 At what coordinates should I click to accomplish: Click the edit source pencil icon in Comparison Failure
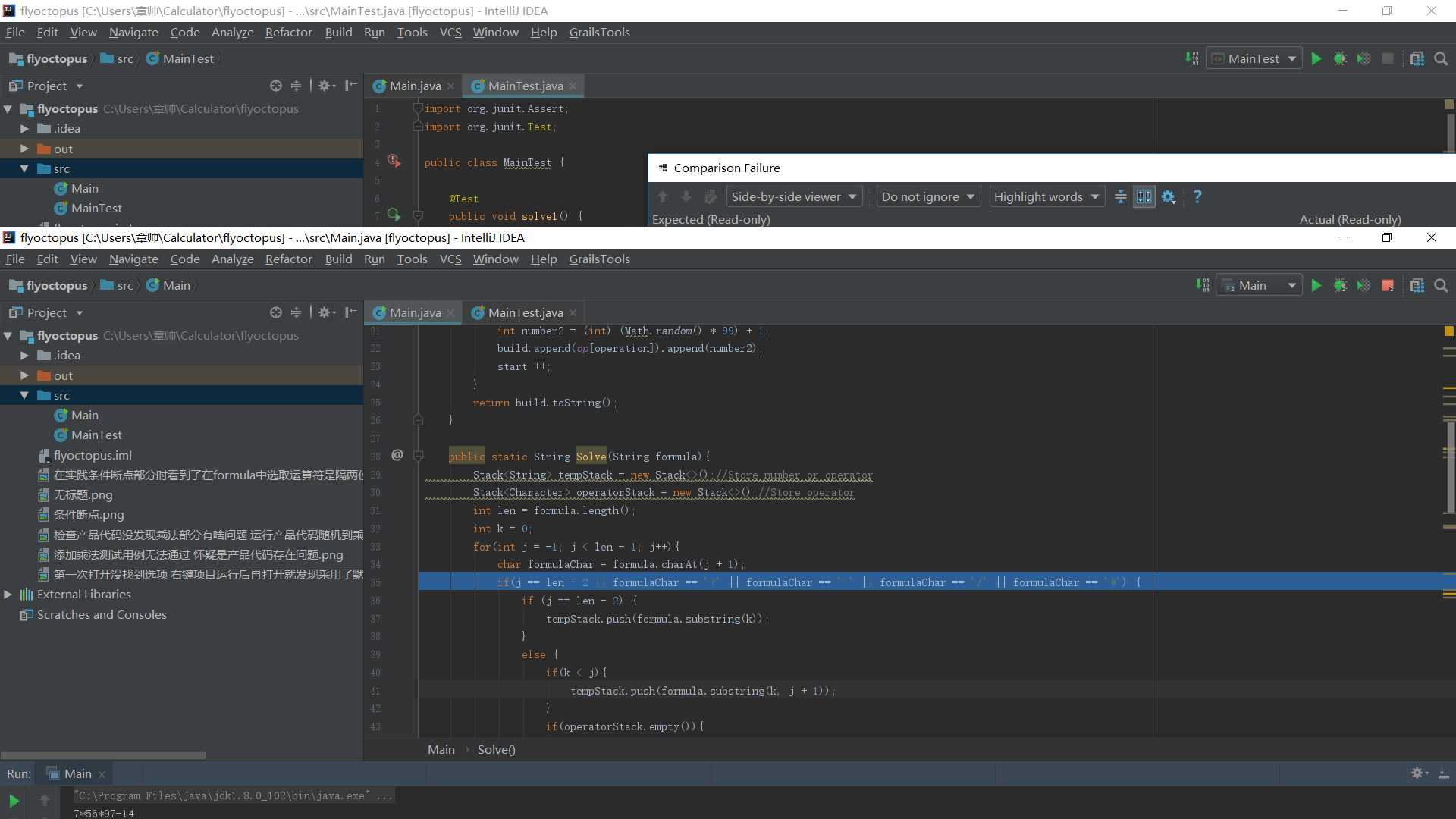point(711,197)
